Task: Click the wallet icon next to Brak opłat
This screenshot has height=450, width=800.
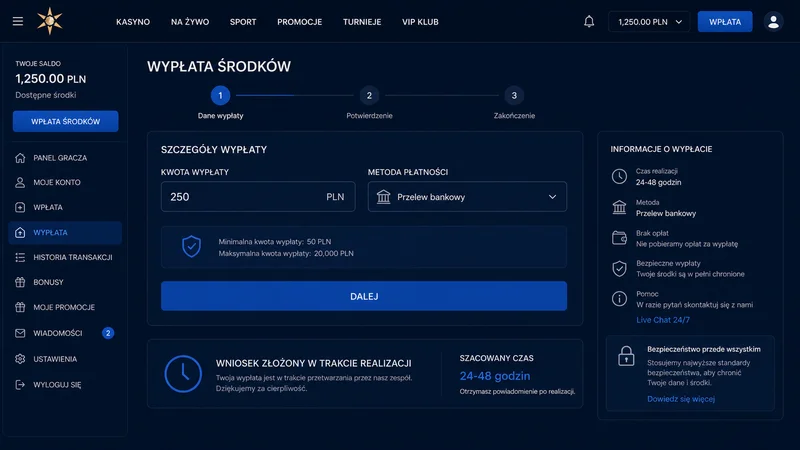Action: (619, 238)
